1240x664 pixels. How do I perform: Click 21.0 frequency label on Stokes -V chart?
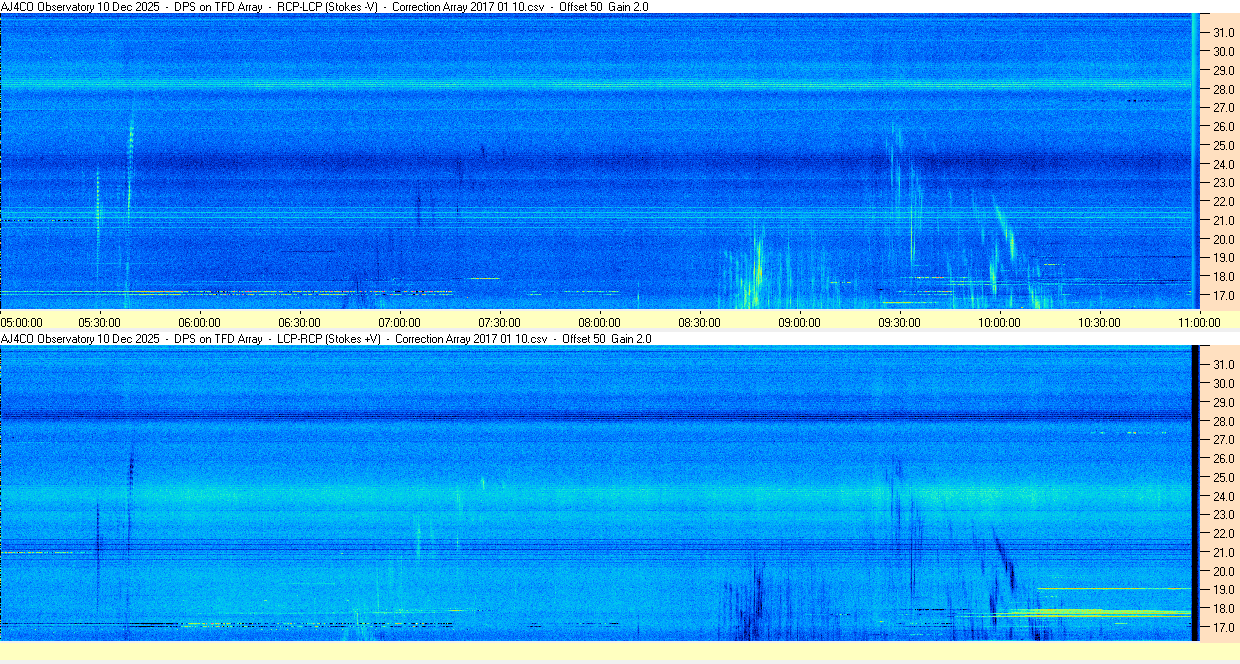coord(1224,220)
